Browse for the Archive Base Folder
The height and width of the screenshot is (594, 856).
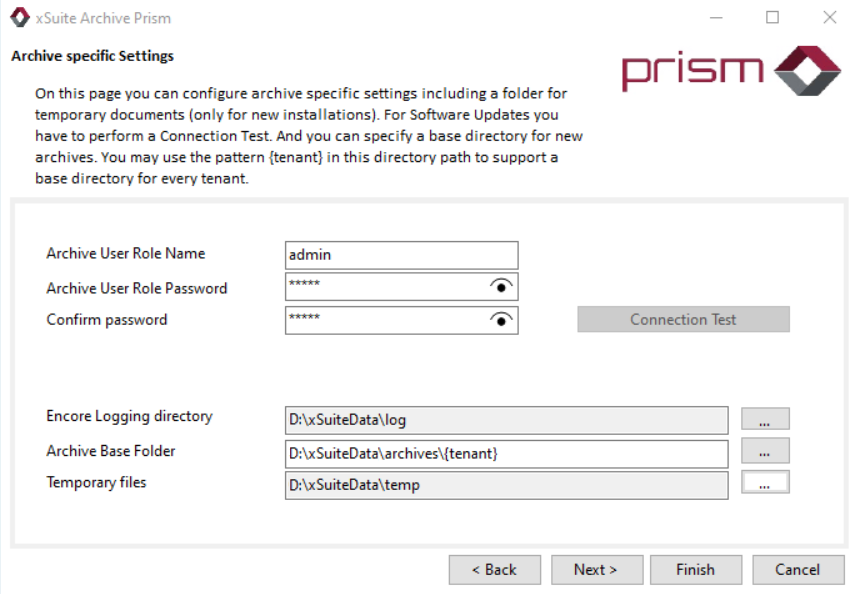[765, 452]
